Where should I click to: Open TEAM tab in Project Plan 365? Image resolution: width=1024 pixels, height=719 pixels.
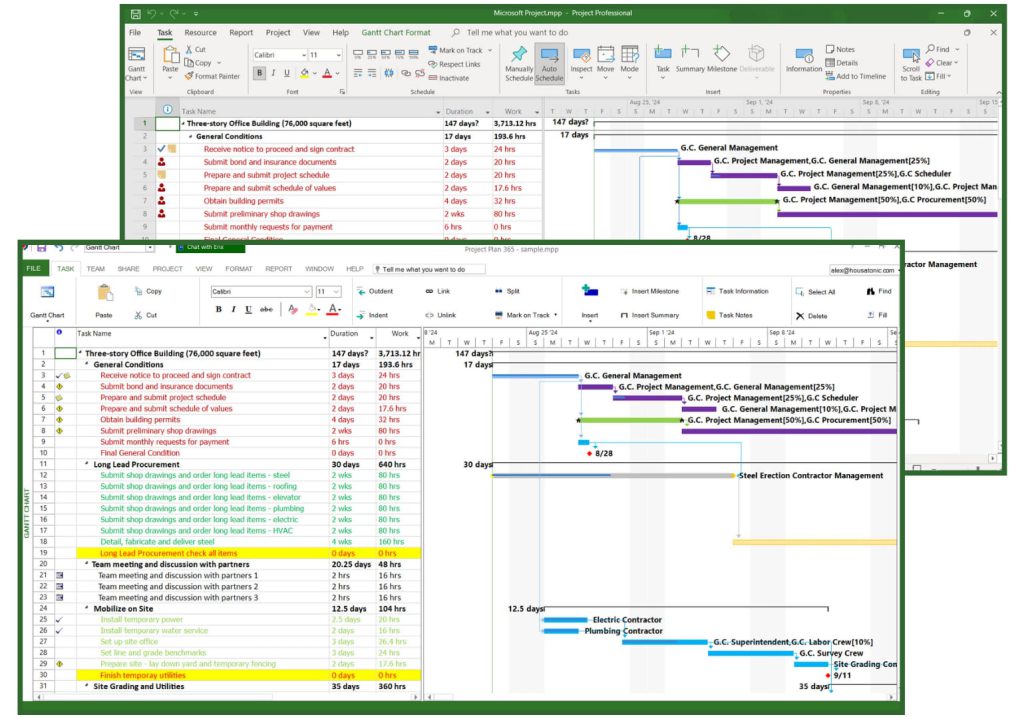pyautogui.click(x=95, y=268)
